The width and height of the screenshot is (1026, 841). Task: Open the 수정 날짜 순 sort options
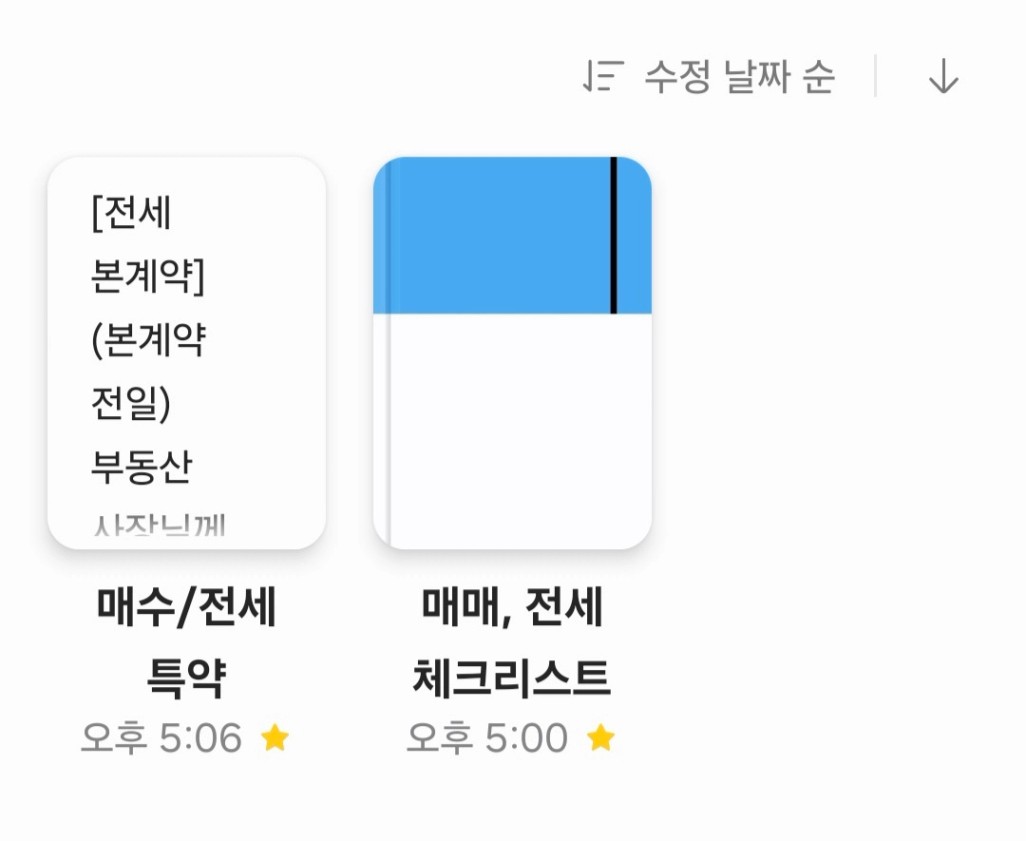pyautogui.click(x=739, y=77)
